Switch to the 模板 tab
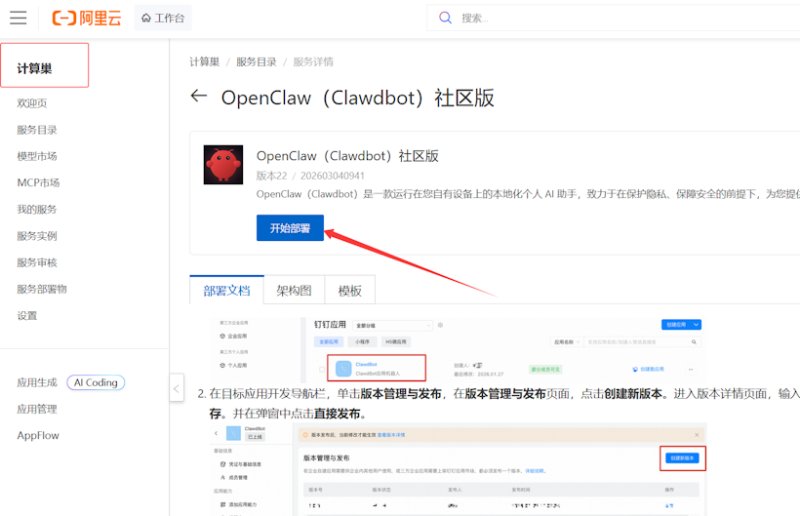Image resolution: width=800 pixels, height=516 pixels. (350, 290)
